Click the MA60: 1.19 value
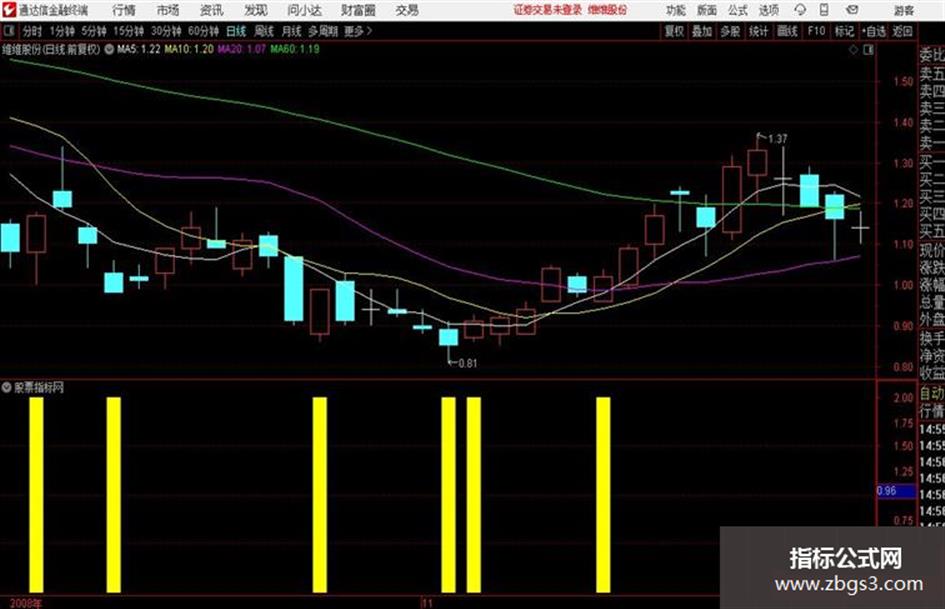The width and height of the screenshot is (945, 609). (x=295, y=49)
